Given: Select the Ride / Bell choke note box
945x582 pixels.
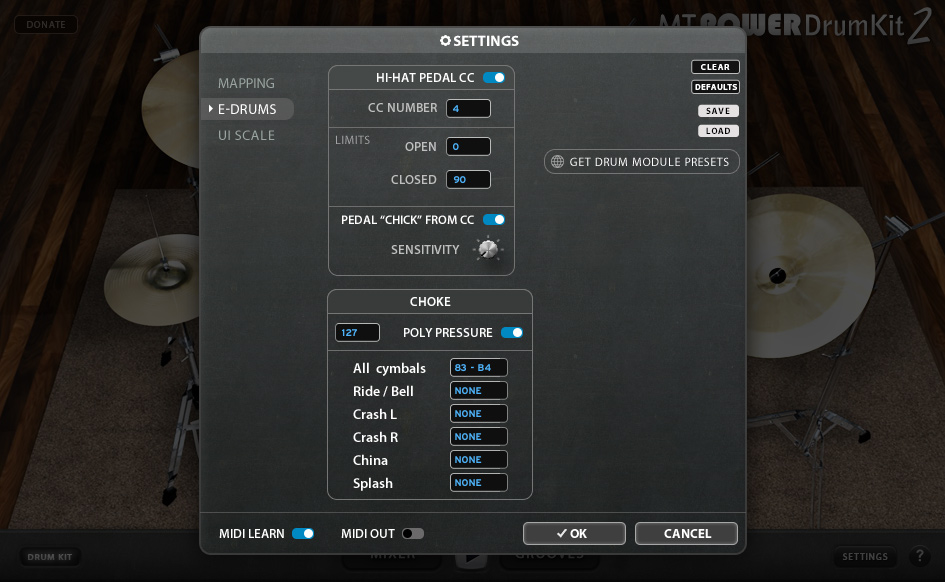Looking at the screenshot, I should tap(479, 390).
